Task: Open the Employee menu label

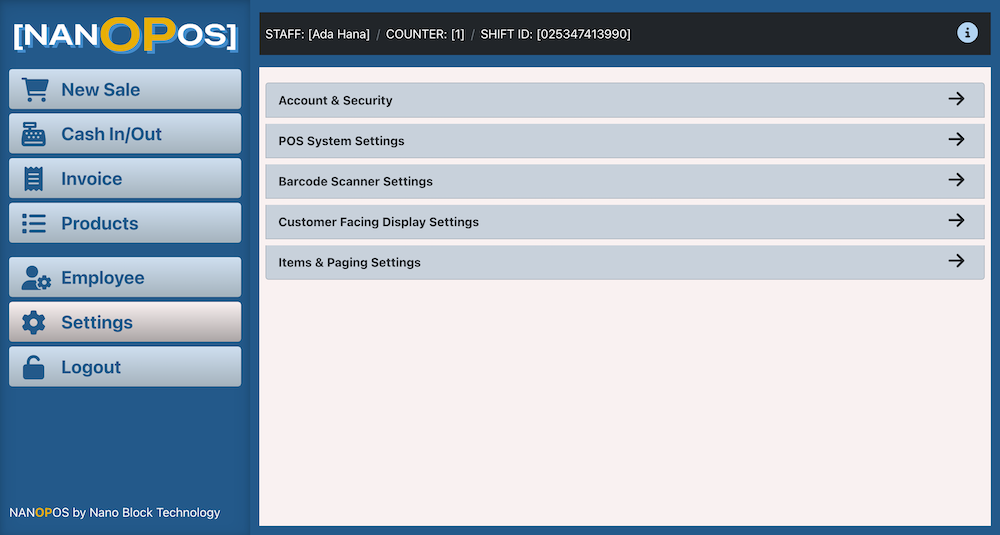Action: point(103,278)
